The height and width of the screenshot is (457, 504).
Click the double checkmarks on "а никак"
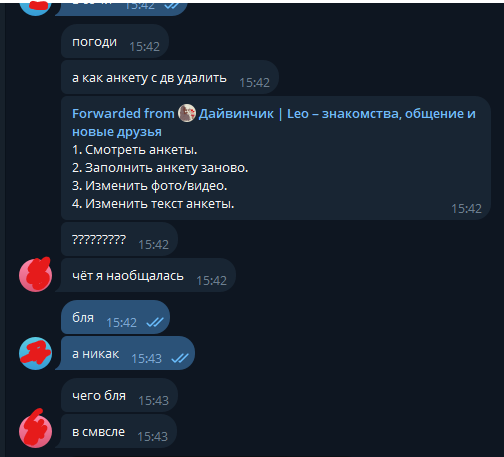(x=180, y=358)
